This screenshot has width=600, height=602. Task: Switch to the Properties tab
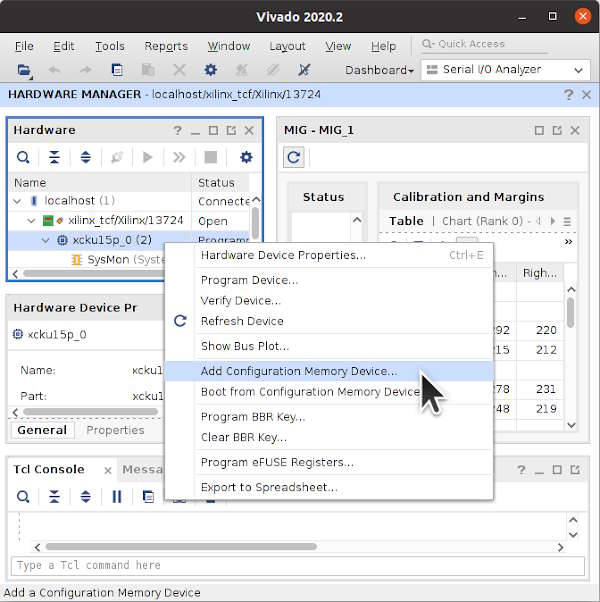point(115,430)
